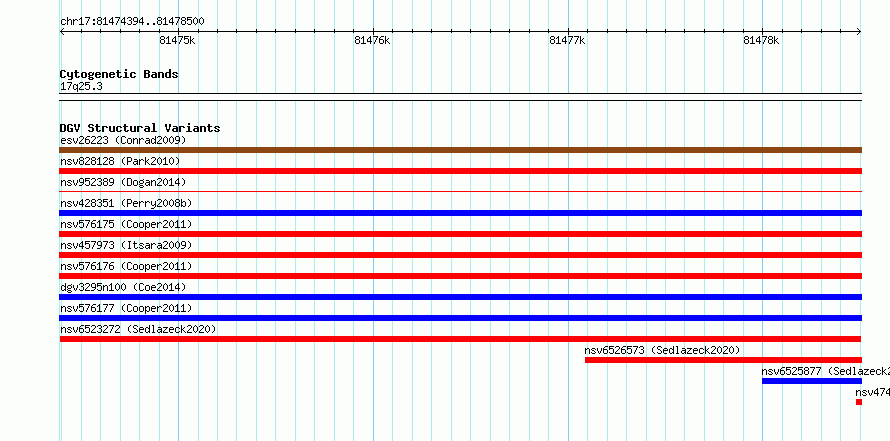This screenshot has height=441, width=890.
Task: Click the Cytogenetic Bands track title
Action: pyautogui.click(x=119, y=74)
